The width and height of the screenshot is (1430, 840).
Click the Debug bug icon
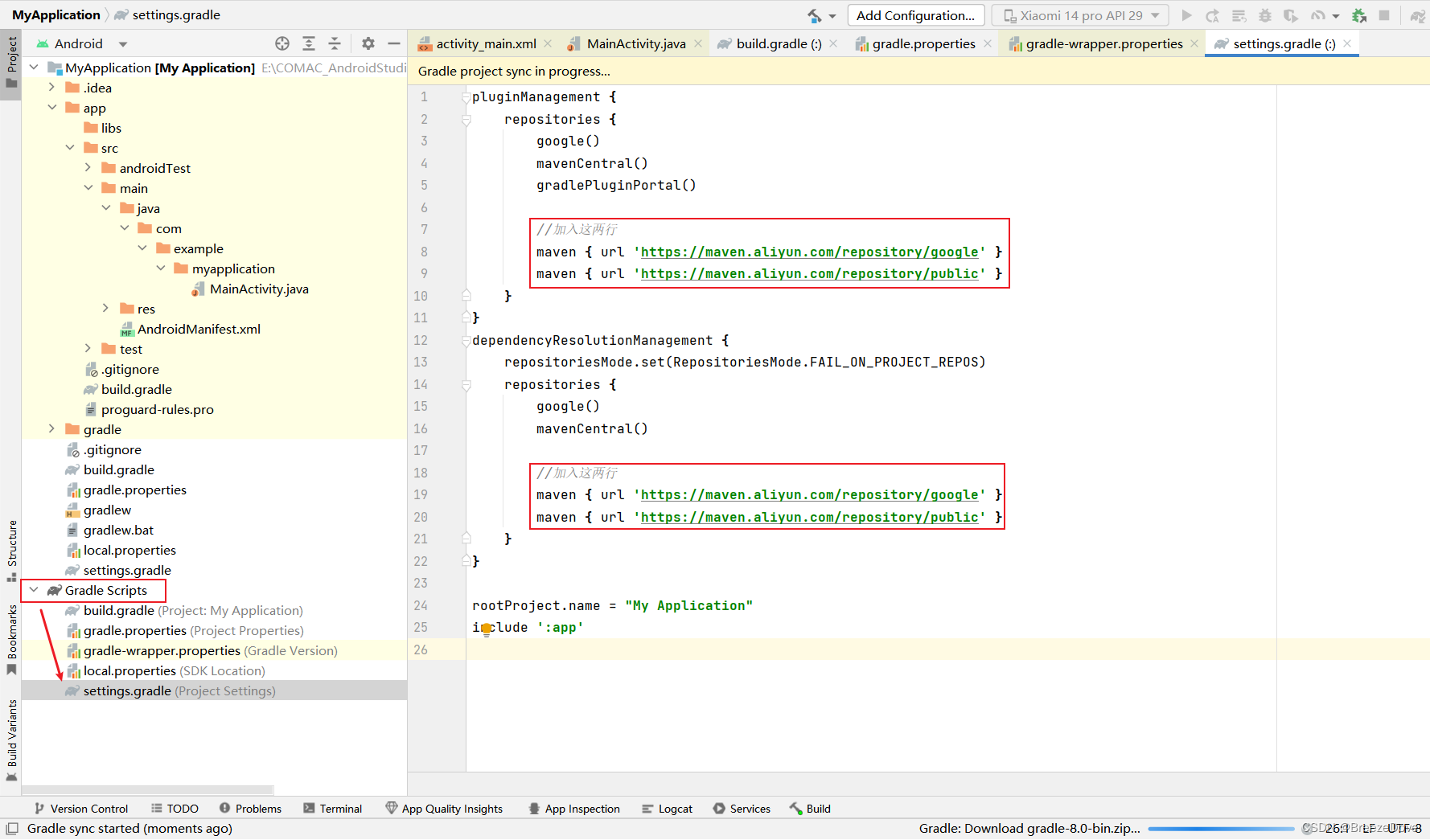(x=1265, y=15)
